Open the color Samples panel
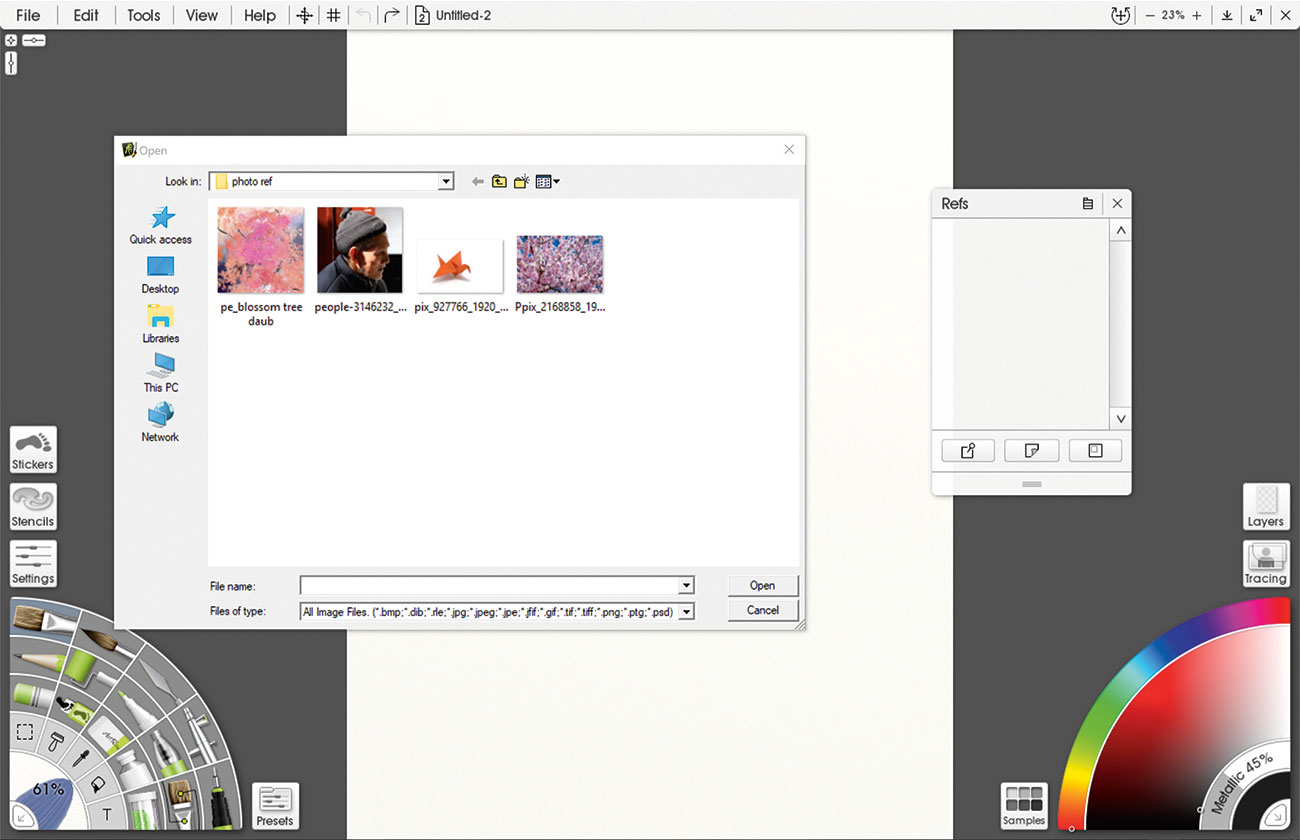This screenshot has width=1300, height=840. click(1024, 806)
